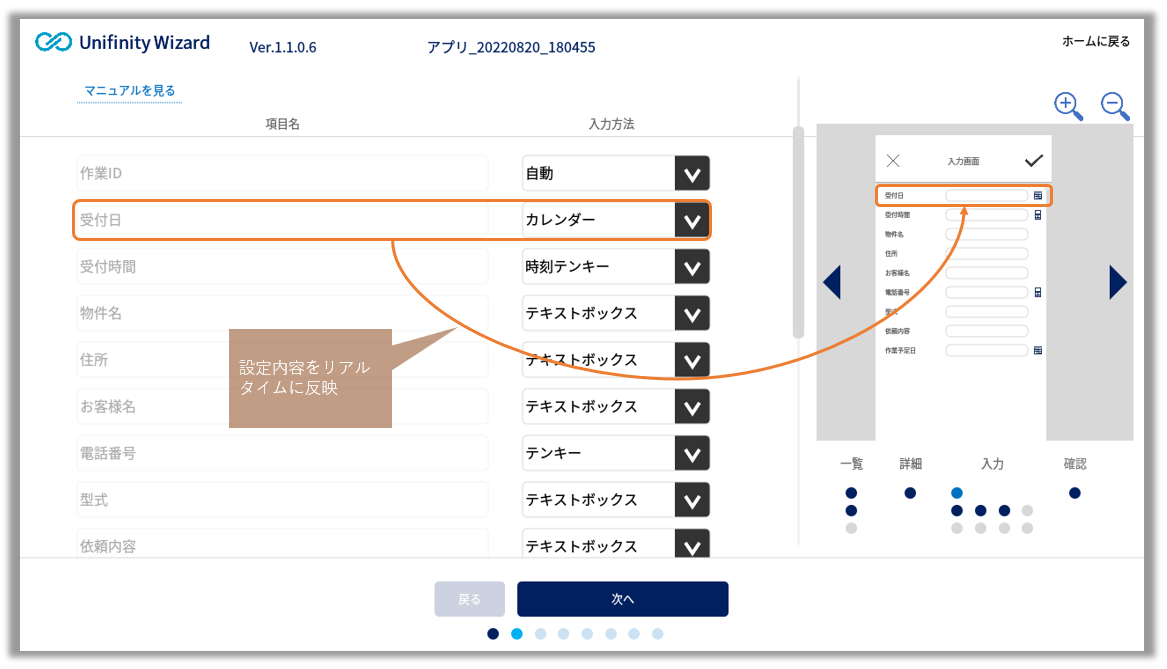Select the second pagination dot at the bottom
1167x669 pixels.
click(x=517, y=633)
